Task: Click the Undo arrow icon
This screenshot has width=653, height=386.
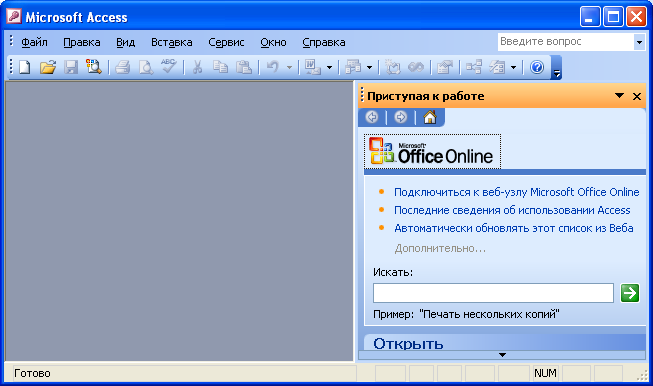Action: 273,67
